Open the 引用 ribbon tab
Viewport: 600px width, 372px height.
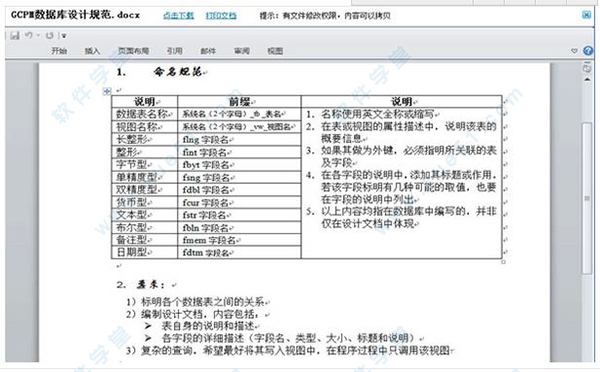point(174,51)
